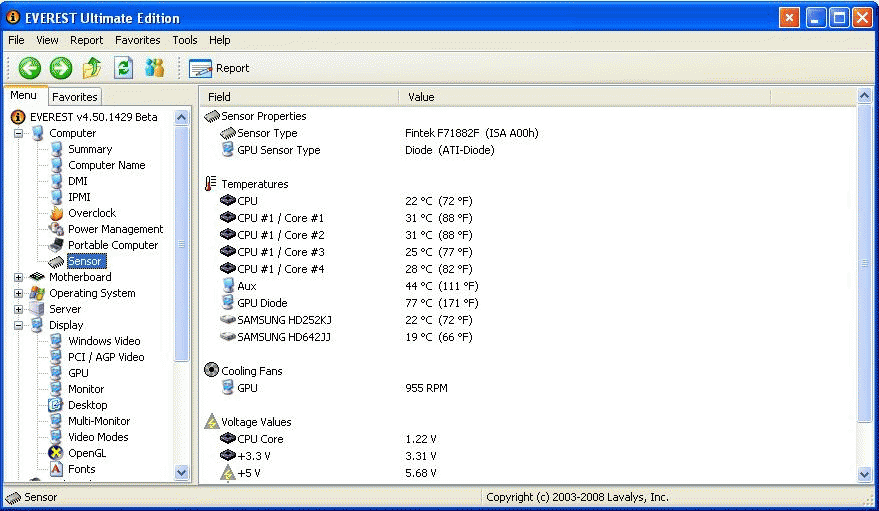Click the Fonts icon in tree
The width and height of the screenshot is (879, 511).
coord(56,469)
